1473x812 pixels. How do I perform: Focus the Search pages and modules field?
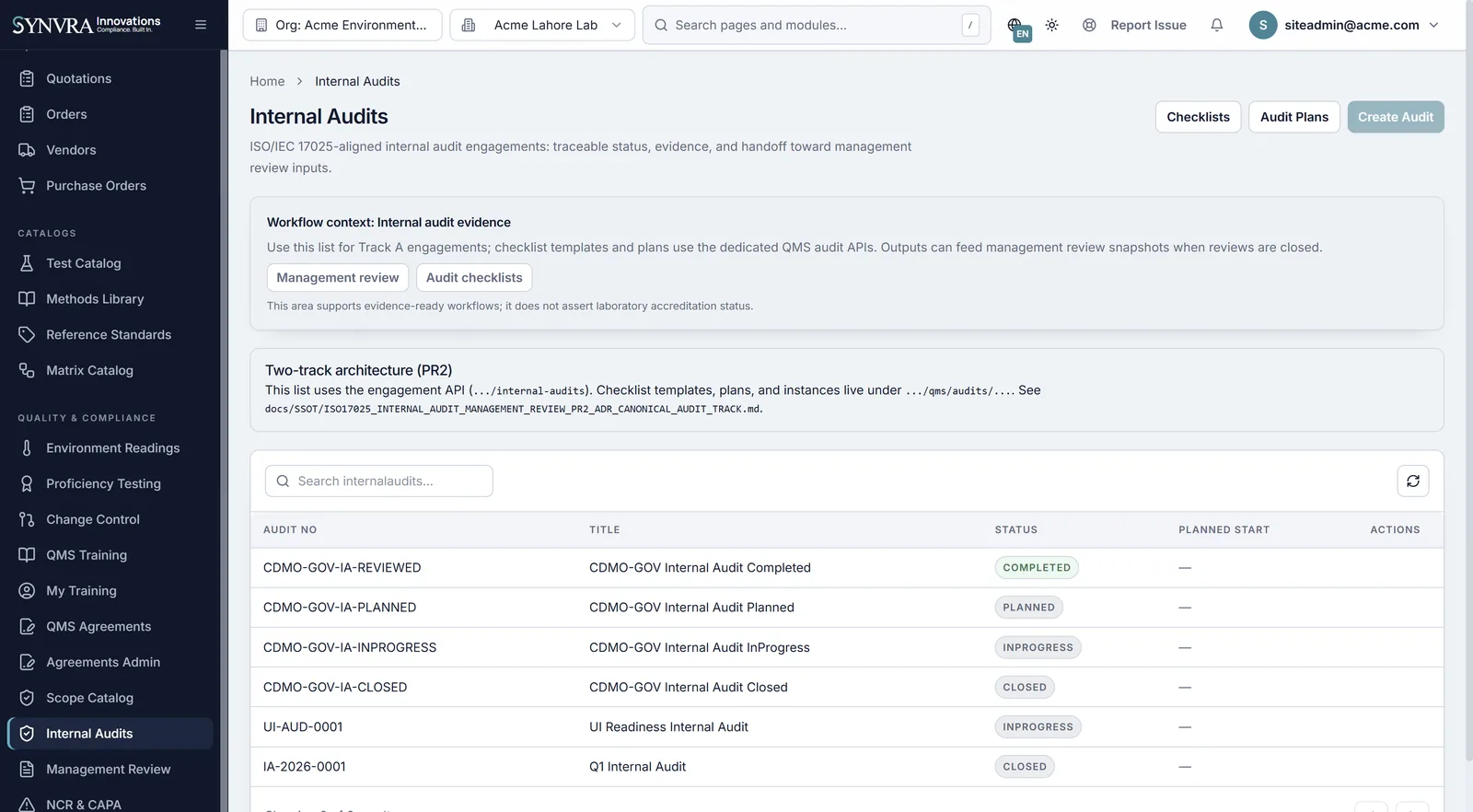(x=817, y=25)
